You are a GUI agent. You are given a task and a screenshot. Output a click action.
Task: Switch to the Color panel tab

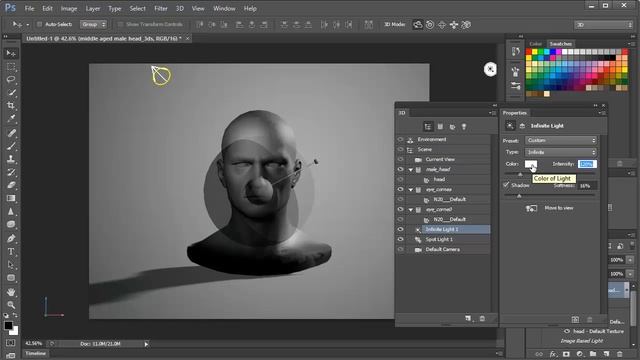click(x=535, y=44)
